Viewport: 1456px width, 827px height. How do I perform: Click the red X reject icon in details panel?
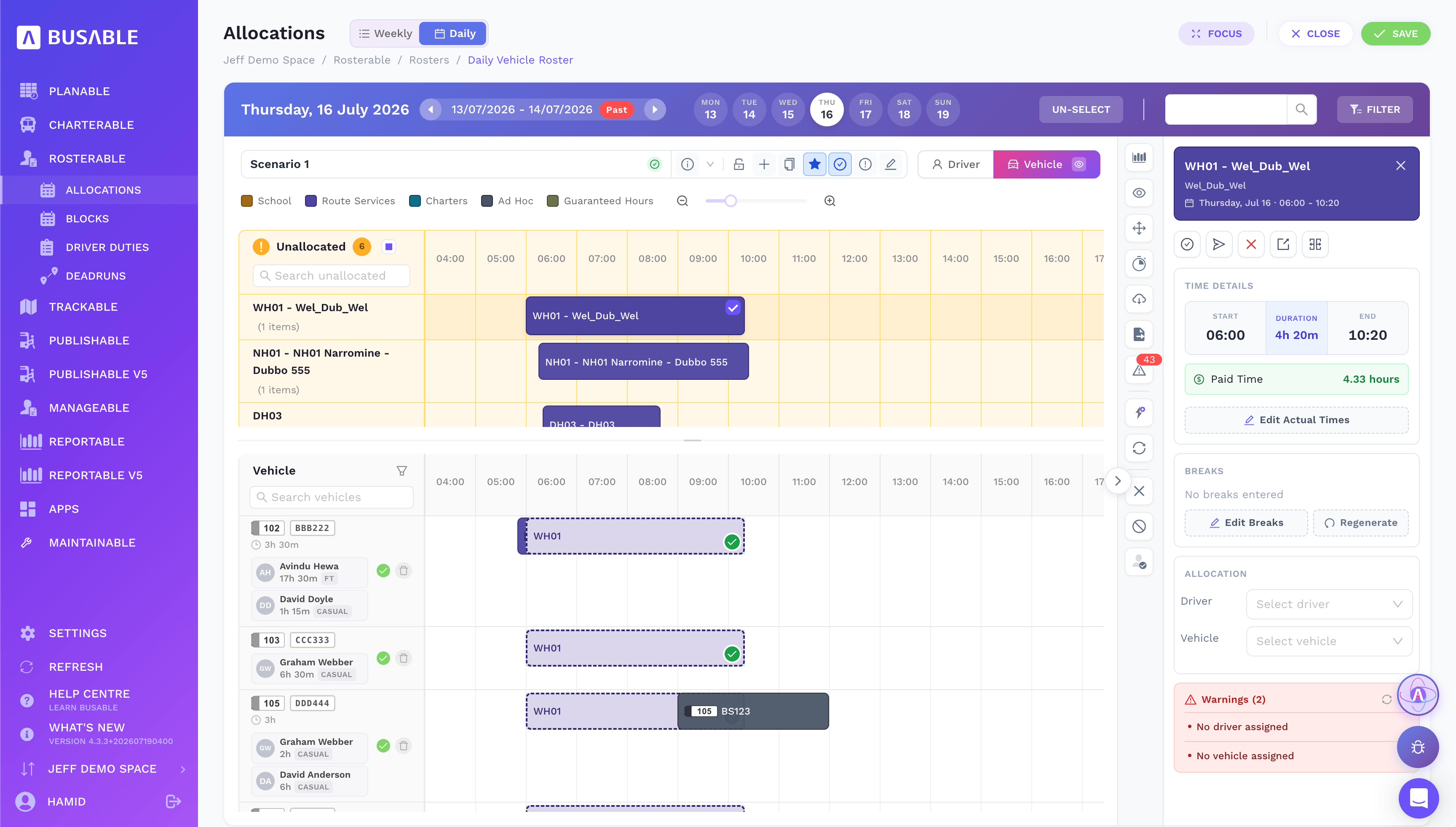(x=1251, y=244)
